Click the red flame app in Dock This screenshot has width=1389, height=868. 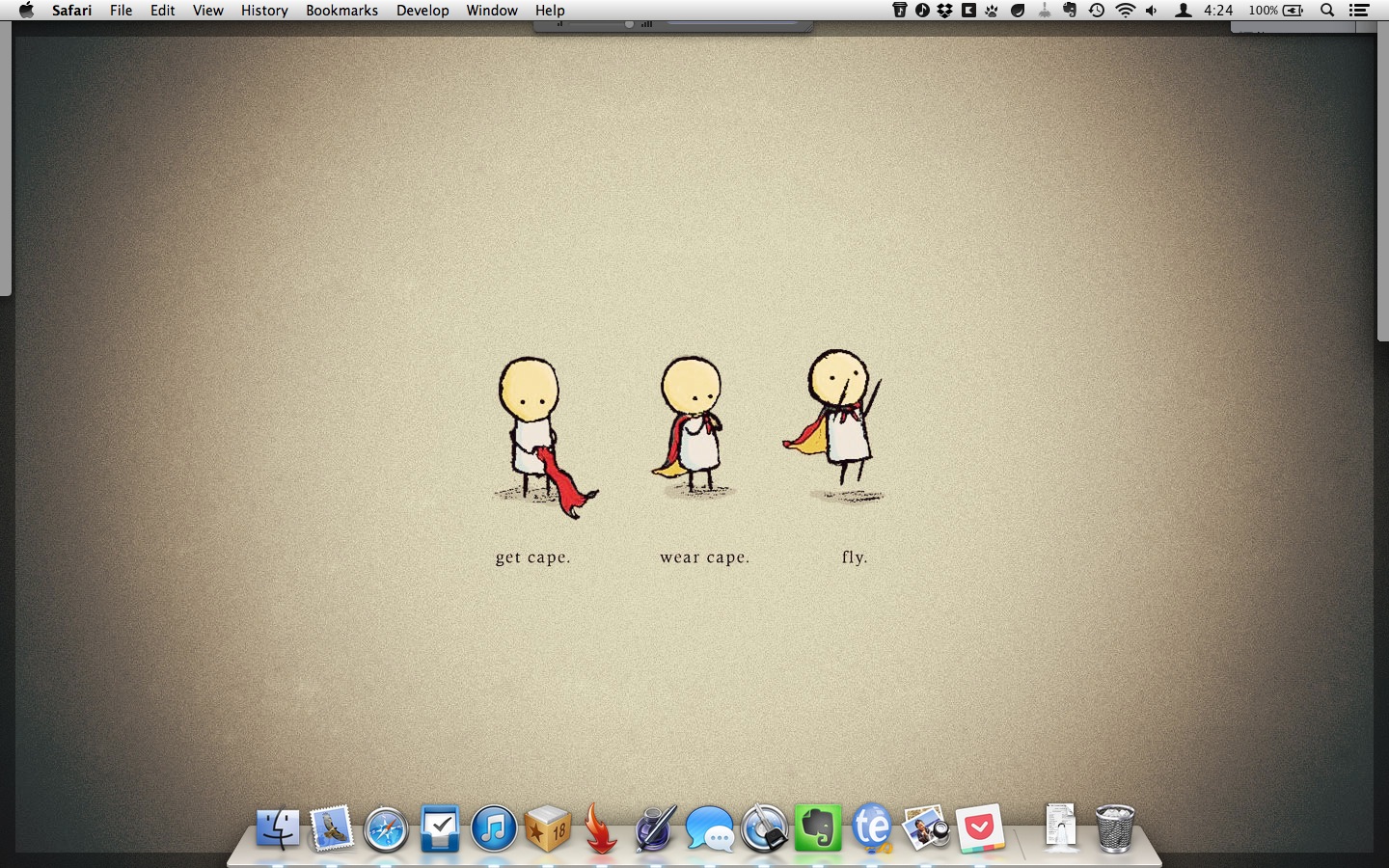click(600, 828)
